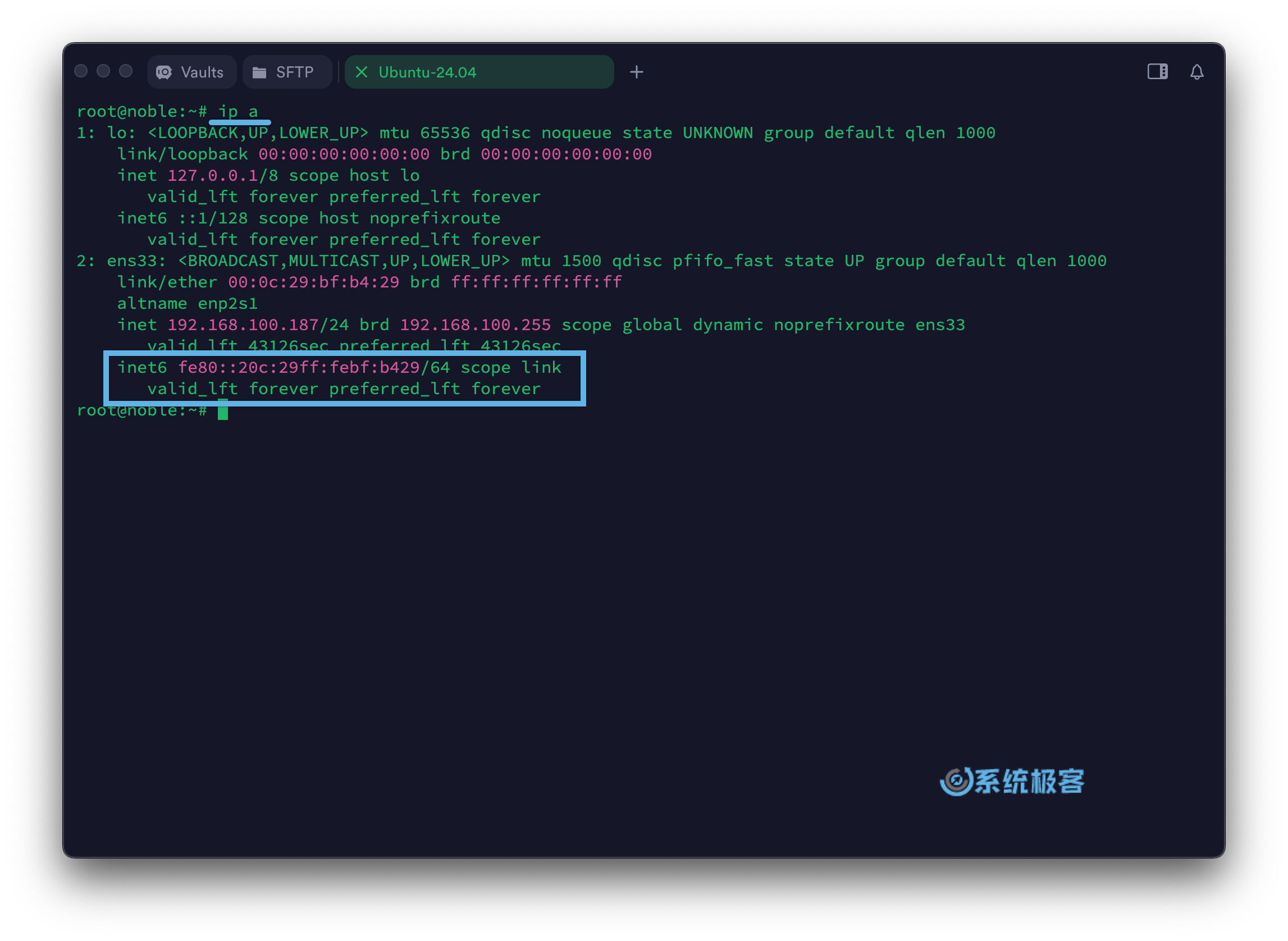
Task: Click broadcast MAC ff:ff:ff:ff:ff:ff
Action: (536, 282)
